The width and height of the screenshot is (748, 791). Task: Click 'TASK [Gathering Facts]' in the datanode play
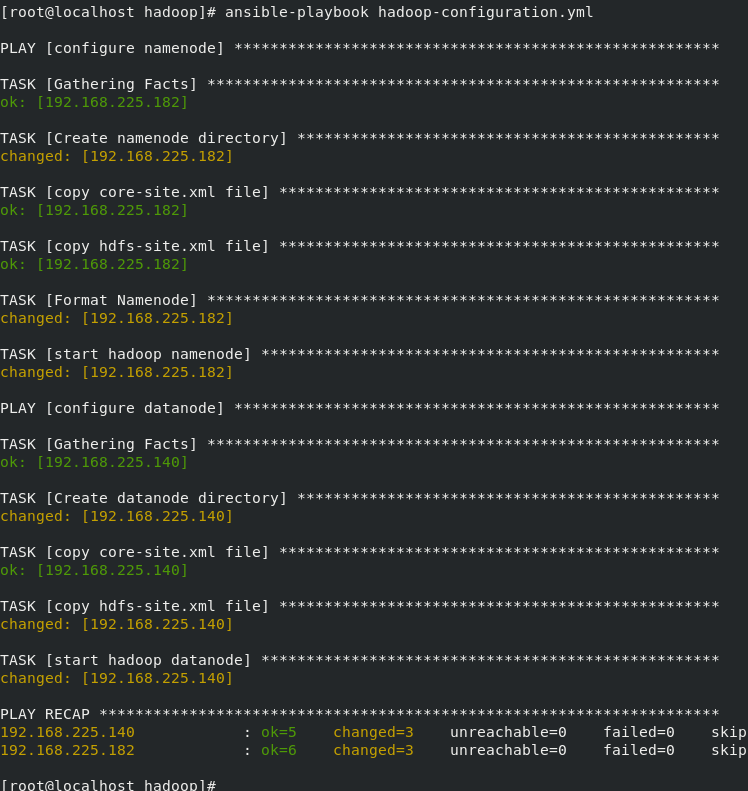coord(98,444)
